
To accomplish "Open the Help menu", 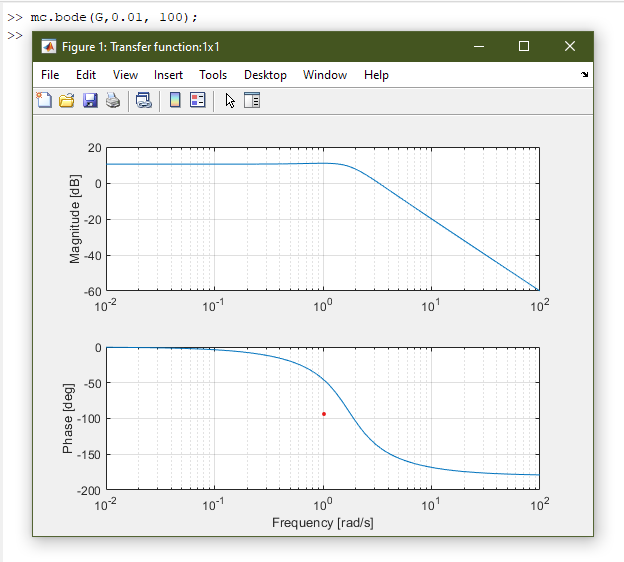I will [x=376, y=75].
